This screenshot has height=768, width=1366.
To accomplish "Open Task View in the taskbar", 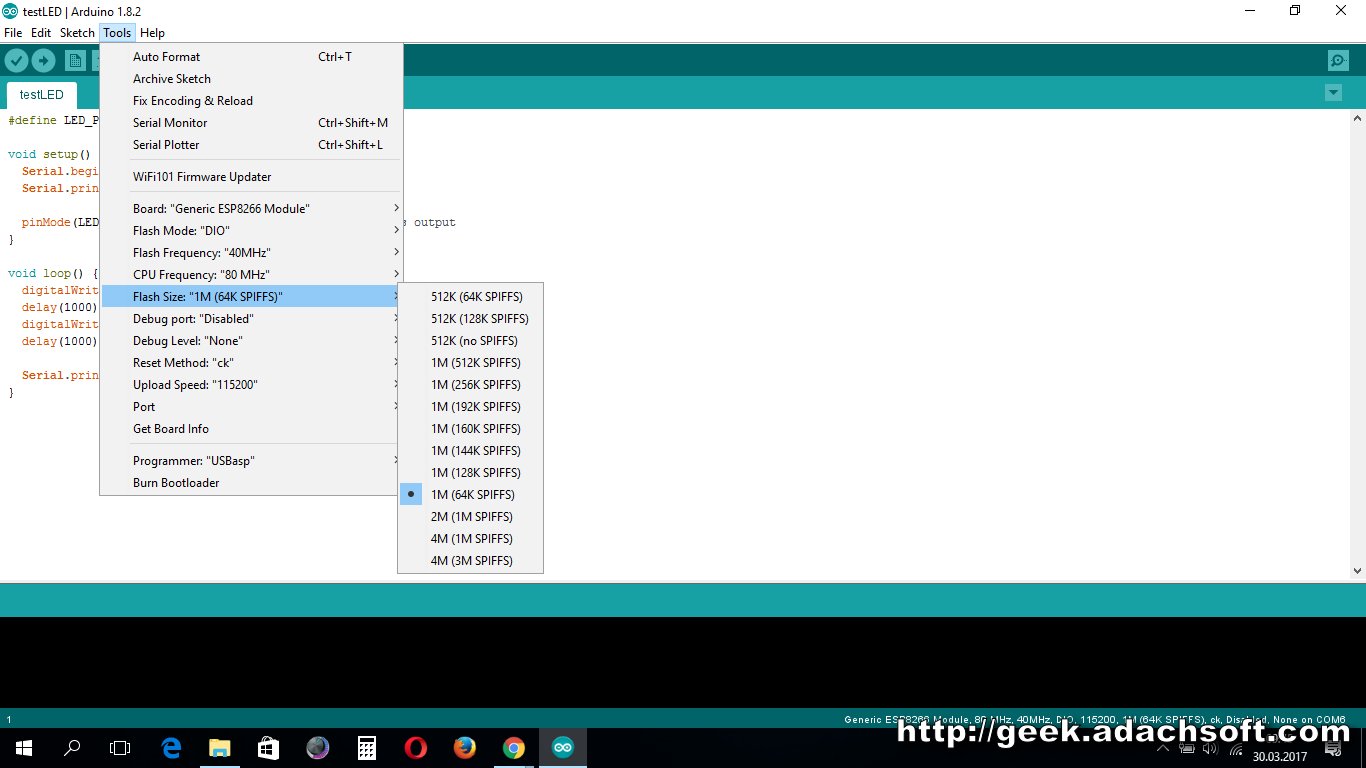I will [x=120, y=748].
